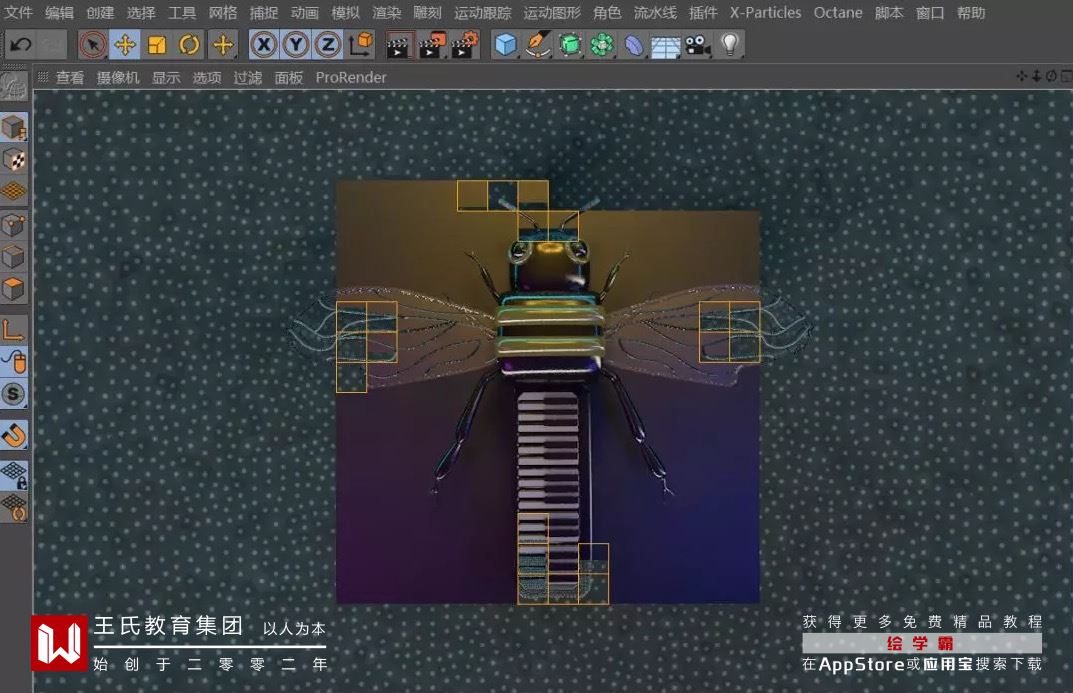Open the 创建 menu

point(100,12)
